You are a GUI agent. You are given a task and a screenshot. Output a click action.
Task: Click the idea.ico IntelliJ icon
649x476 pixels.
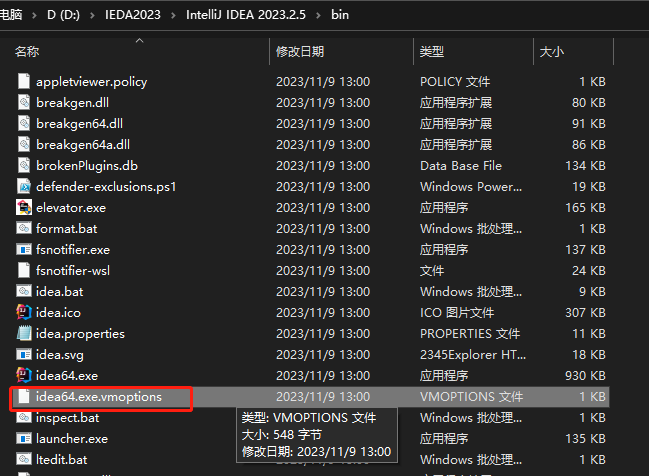24,313
